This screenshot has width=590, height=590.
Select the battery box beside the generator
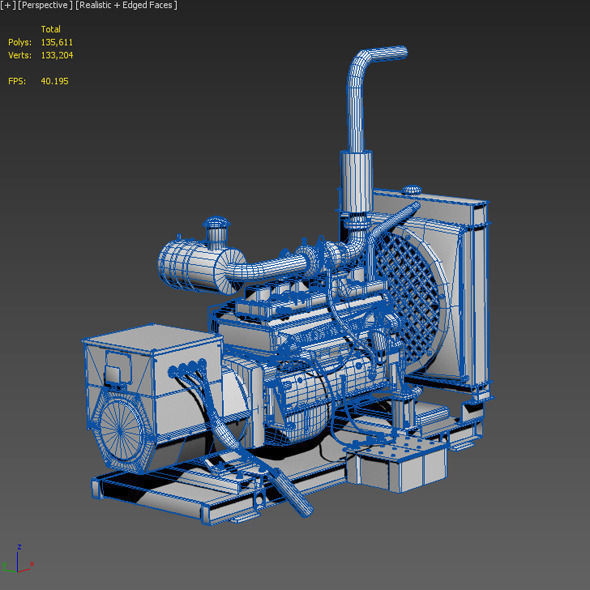(x=397, y=465)
